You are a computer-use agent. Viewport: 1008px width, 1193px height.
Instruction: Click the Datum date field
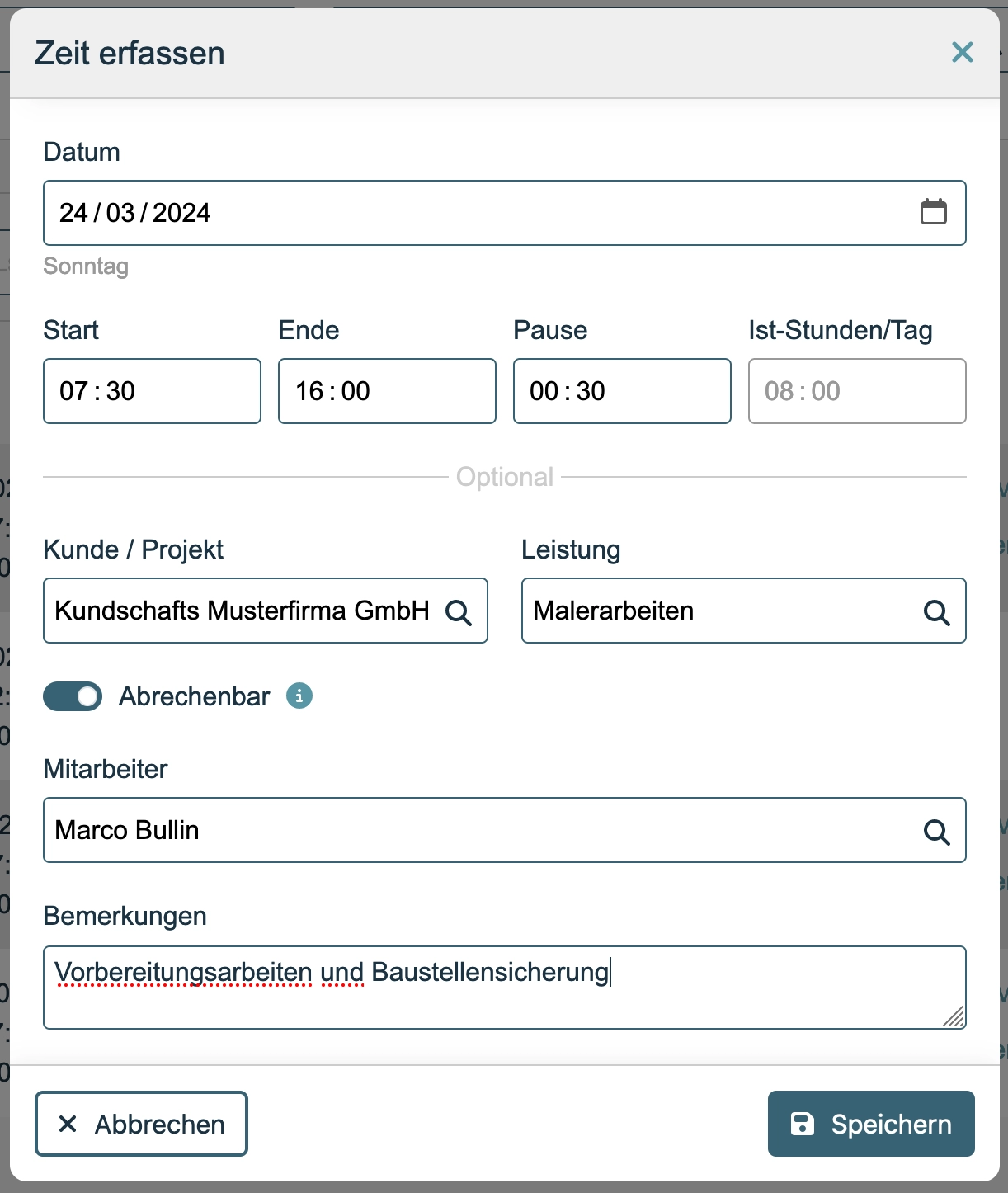click(504, 213)
